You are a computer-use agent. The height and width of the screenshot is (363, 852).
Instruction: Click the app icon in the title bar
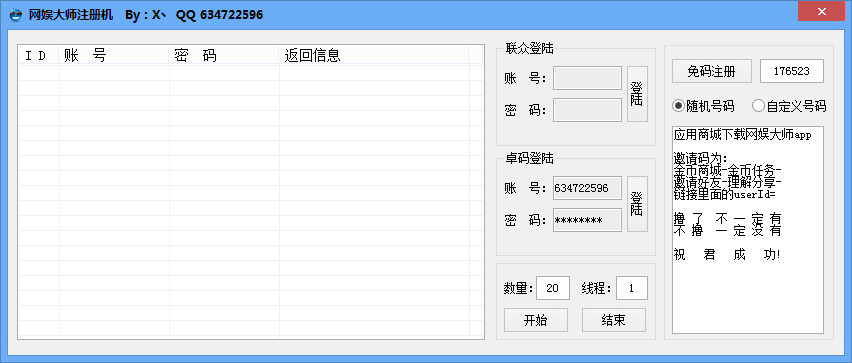point(17,15)
